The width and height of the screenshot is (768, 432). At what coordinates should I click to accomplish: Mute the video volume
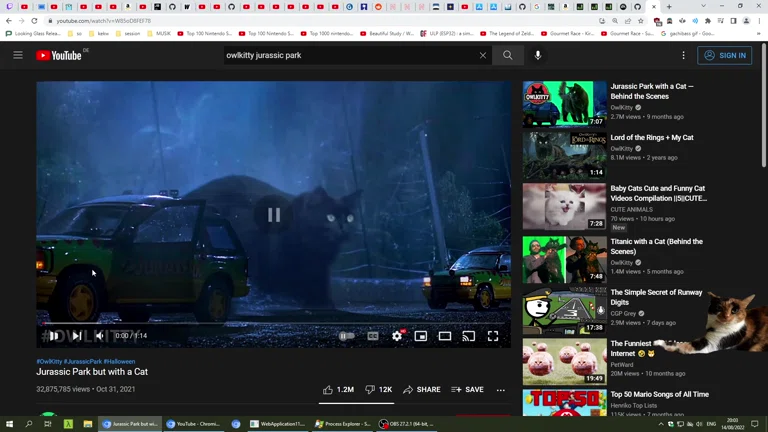tap(99, 337)
